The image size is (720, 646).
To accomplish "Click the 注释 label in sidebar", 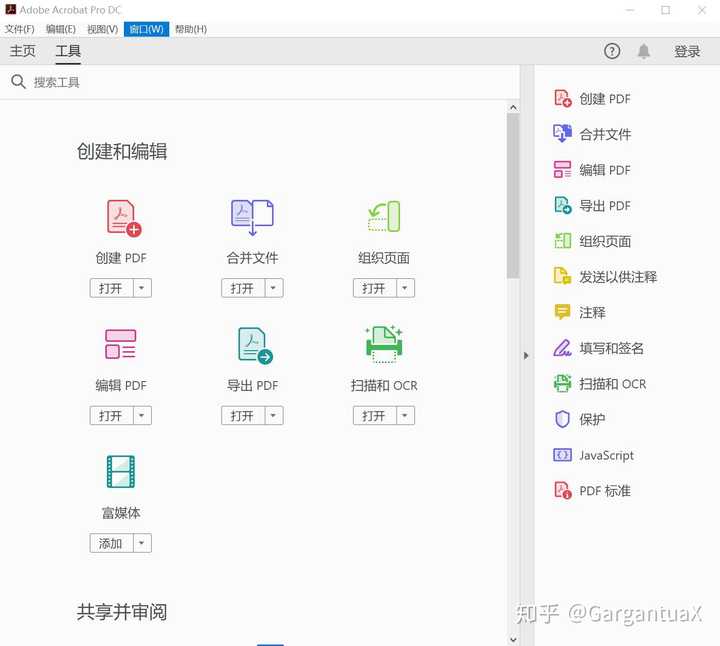I will (592, 312).
